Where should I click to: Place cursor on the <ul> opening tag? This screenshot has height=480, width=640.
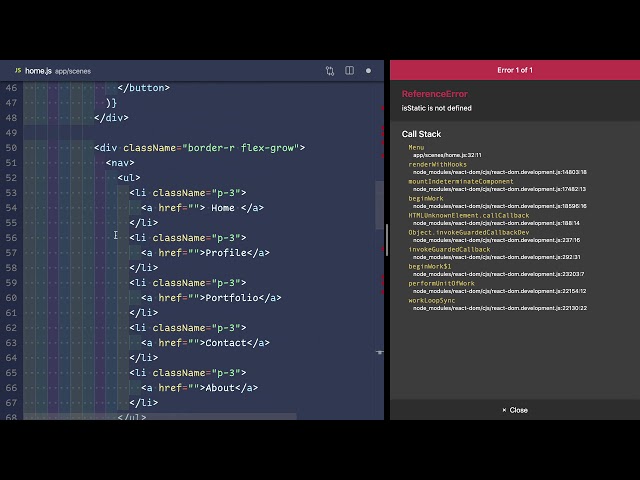129,178
